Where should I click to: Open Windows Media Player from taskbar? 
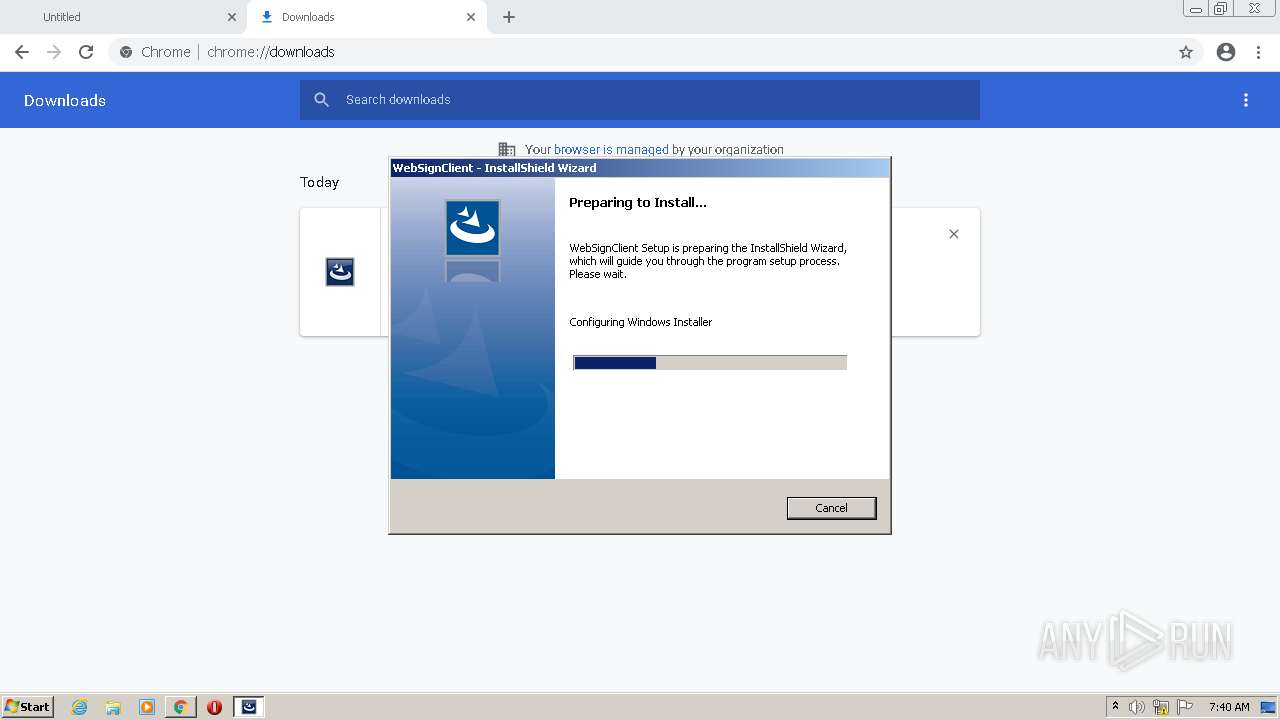click(147, 707)
